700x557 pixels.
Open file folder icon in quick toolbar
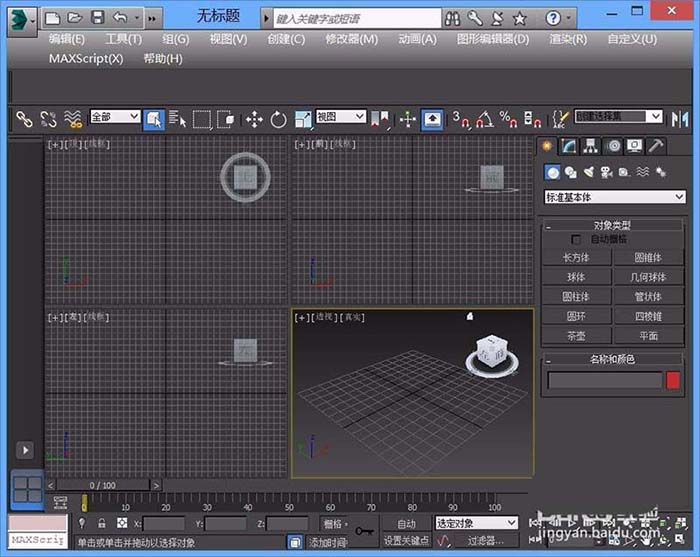tap(75, 18)
